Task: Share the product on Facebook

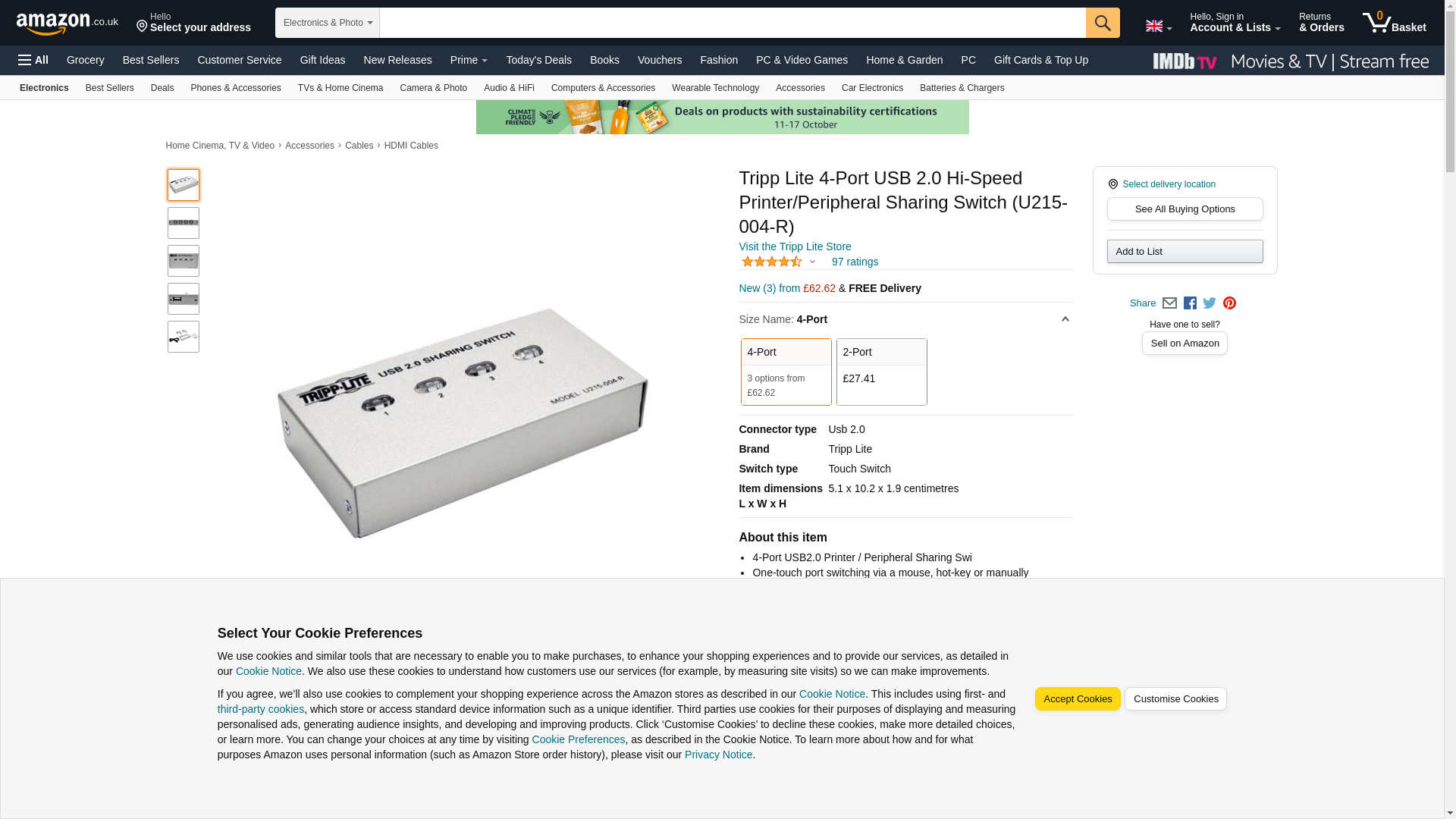Action: [1190, 303]
